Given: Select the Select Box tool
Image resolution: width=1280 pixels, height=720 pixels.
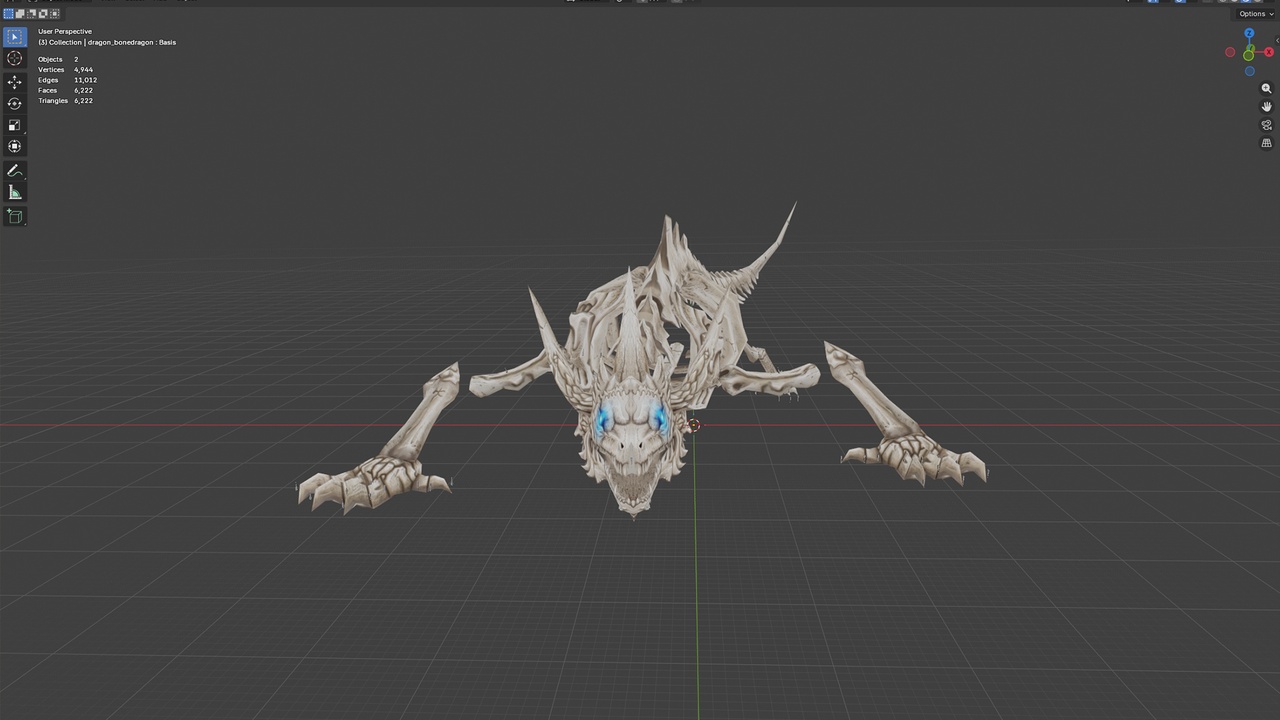Looking at the screenshot, I should point(14,37).
